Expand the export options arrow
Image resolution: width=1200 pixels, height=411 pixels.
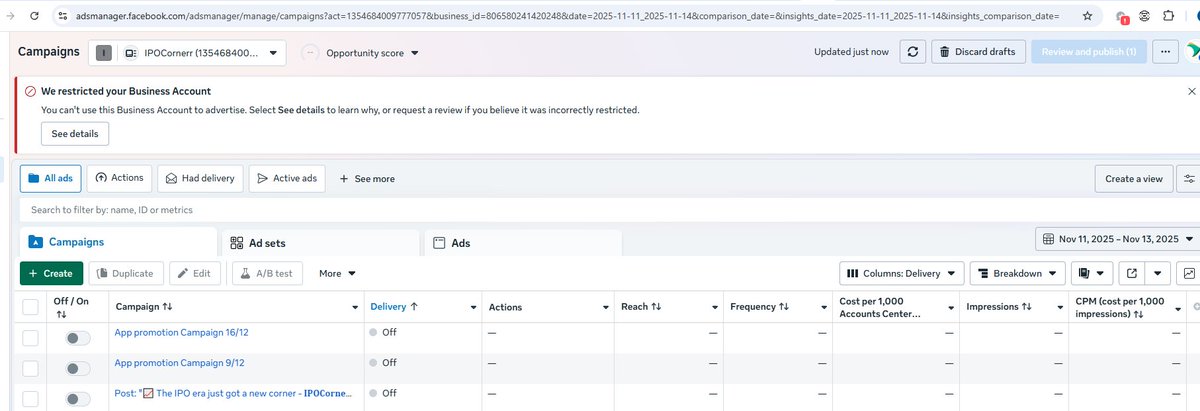coord(1158,273)
